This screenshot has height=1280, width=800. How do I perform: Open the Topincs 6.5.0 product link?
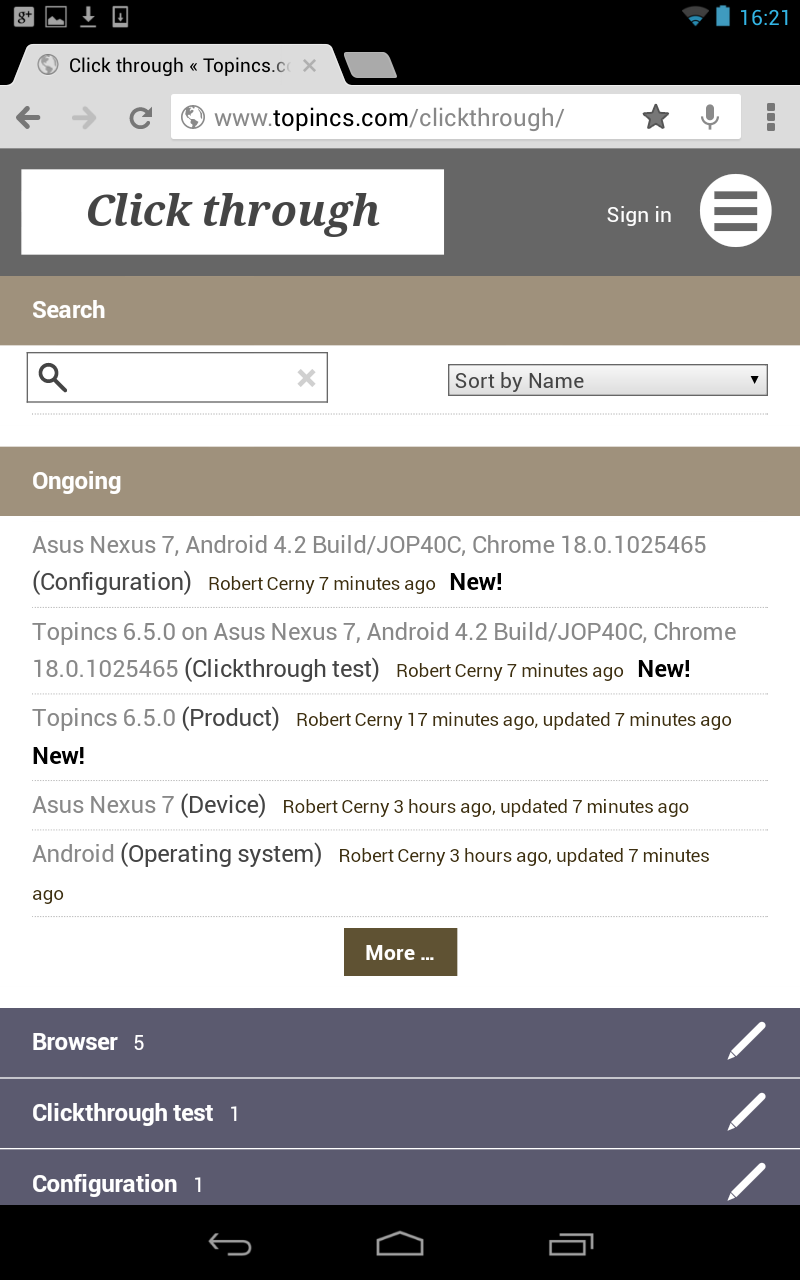click(x=104, y=718)
